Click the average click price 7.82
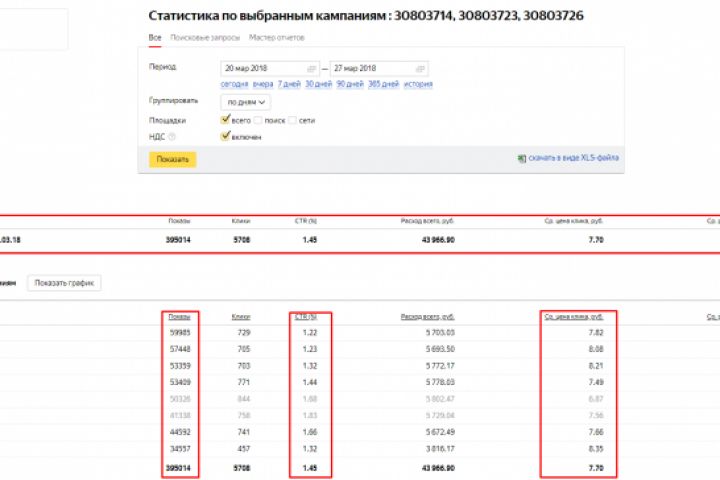The image size is (720, 480). [596, 333]
